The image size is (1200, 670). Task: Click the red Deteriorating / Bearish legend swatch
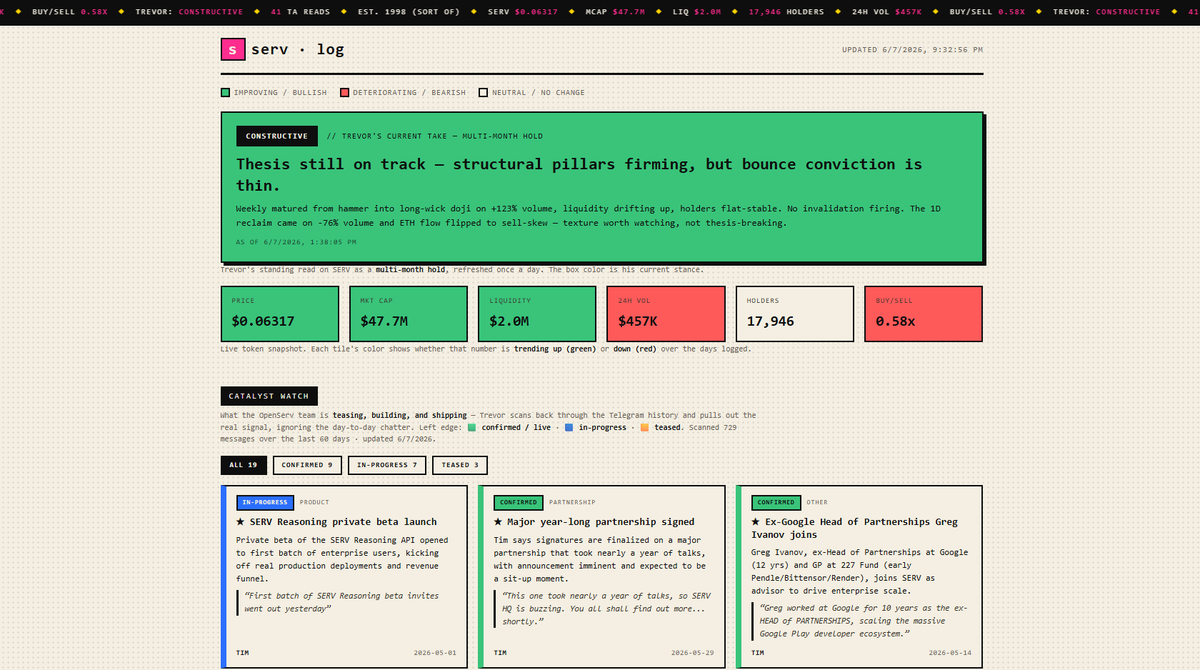coord(344,93)
